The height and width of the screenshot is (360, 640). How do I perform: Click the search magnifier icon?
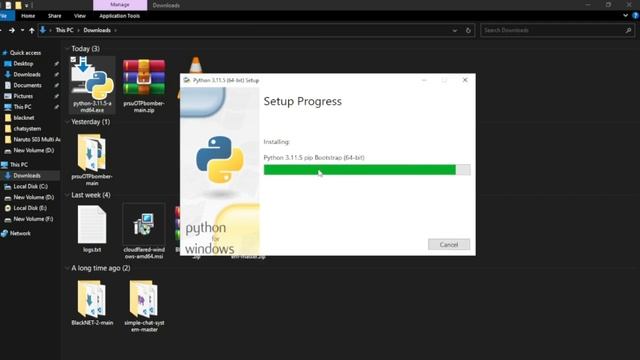pos(628,30)
